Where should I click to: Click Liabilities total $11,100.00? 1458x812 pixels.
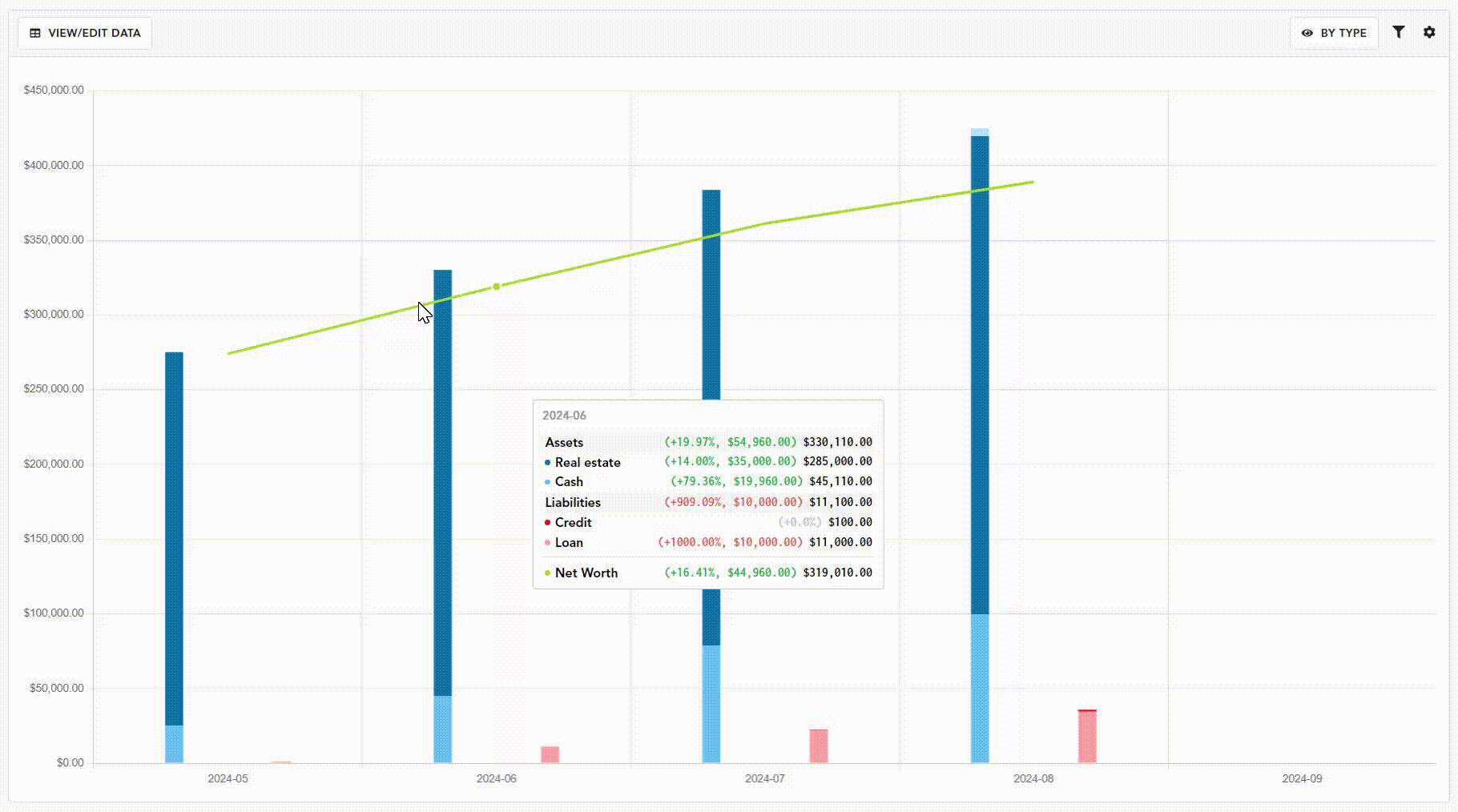[841, 502]
